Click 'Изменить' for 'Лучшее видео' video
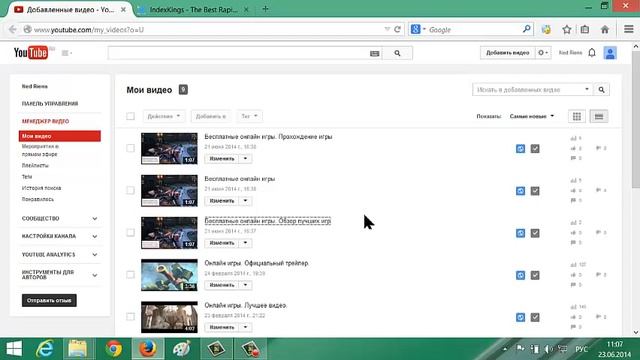 tap(222, 327)
